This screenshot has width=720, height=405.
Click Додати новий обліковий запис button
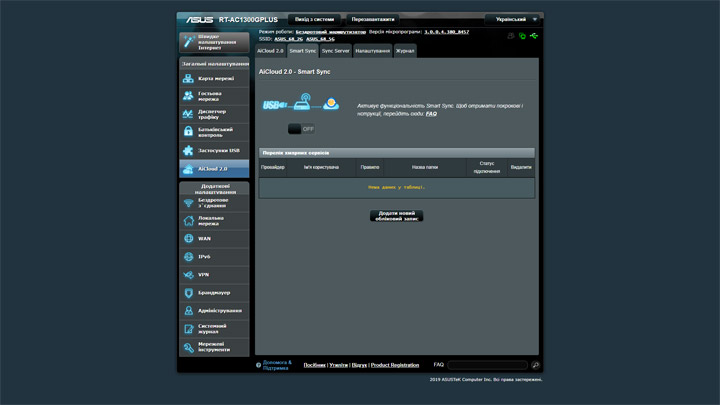[x=396, y=216]
